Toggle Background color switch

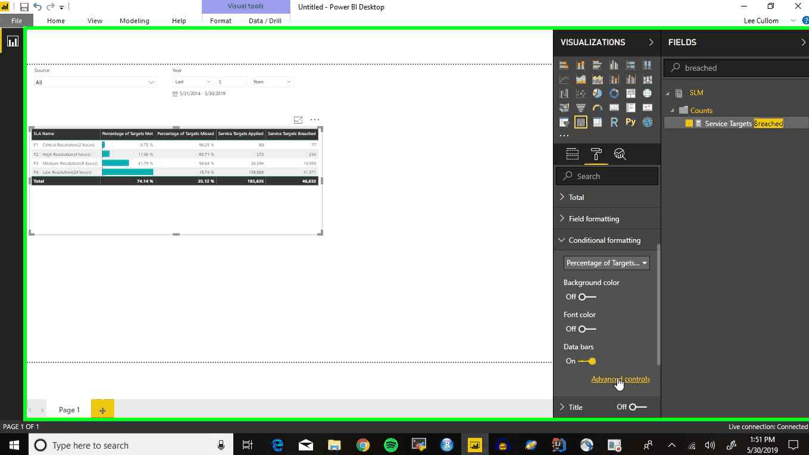click(x=587, y=297)
